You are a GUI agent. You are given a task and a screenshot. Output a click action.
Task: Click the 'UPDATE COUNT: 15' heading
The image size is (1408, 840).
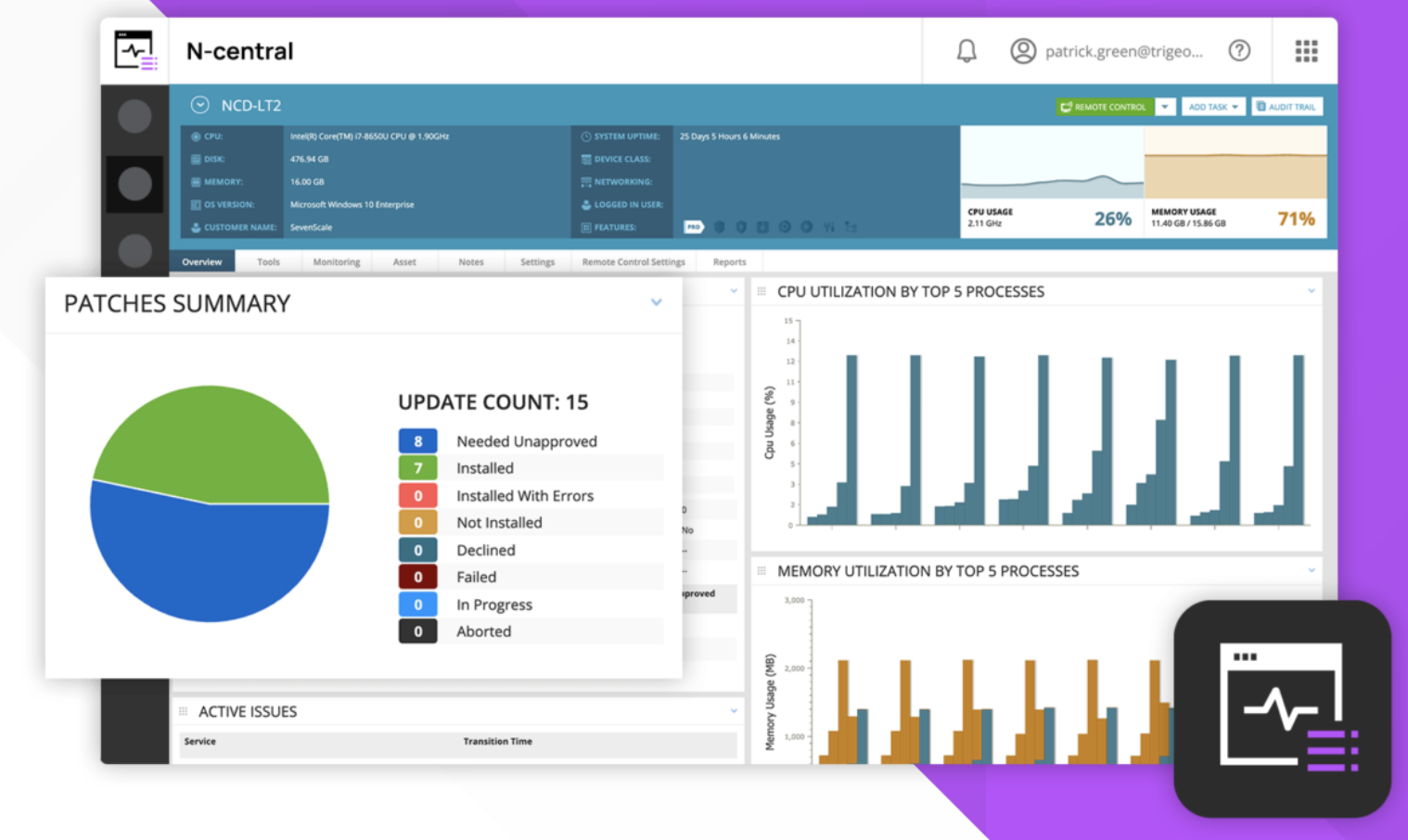click(493, 401)
